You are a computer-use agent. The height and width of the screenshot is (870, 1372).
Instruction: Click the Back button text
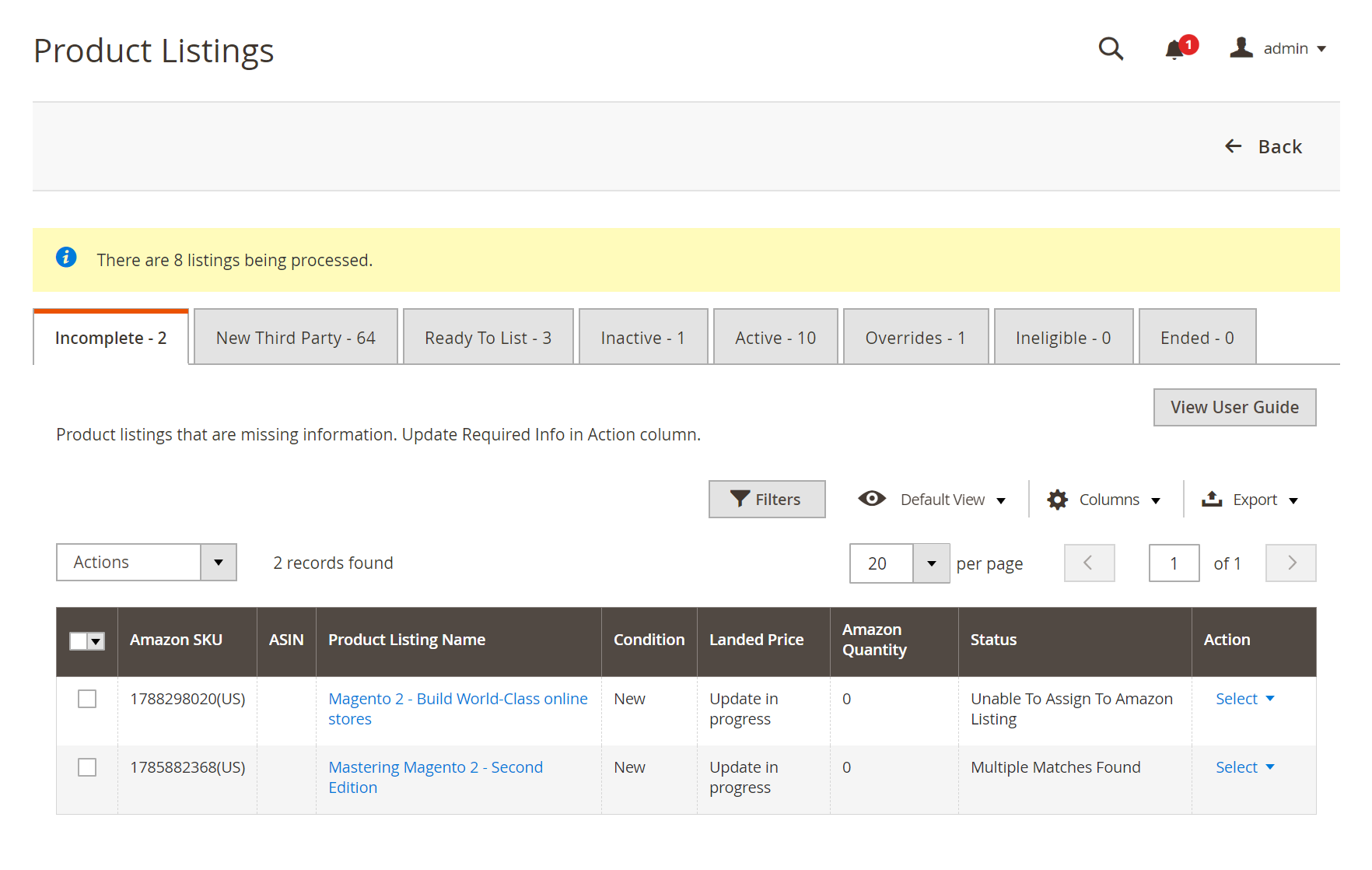coord(1279,146)
